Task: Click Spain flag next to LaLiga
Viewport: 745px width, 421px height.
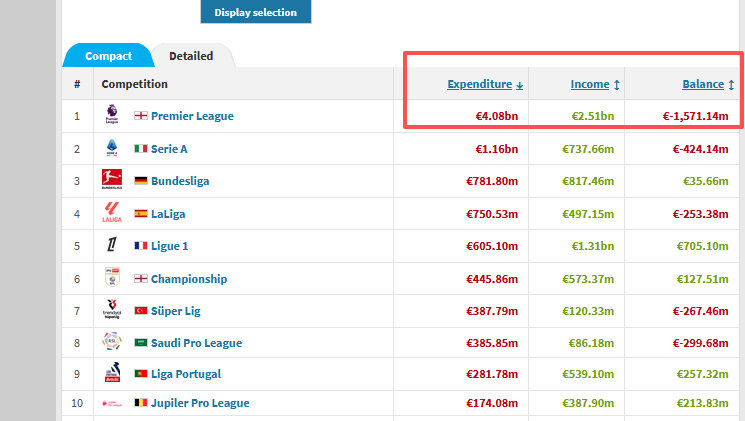Action: pyautogui.click(x=141, y=213)
